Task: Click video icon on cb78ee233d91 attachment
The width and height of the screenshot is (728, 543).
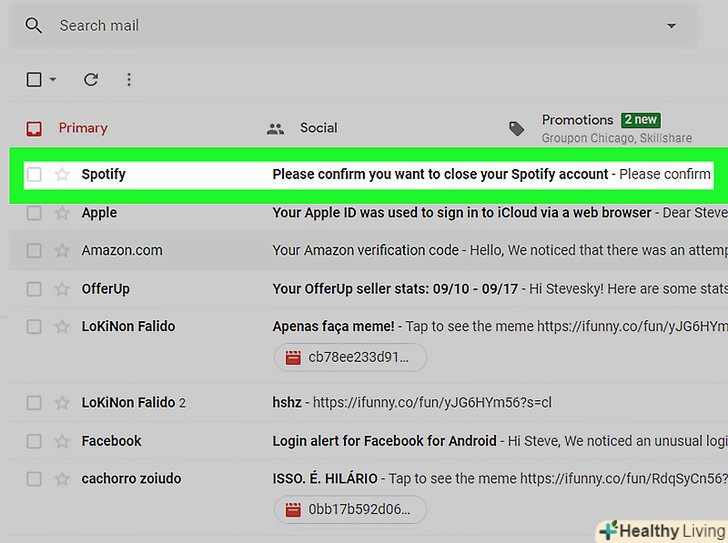Action: [x=293, y=357]
